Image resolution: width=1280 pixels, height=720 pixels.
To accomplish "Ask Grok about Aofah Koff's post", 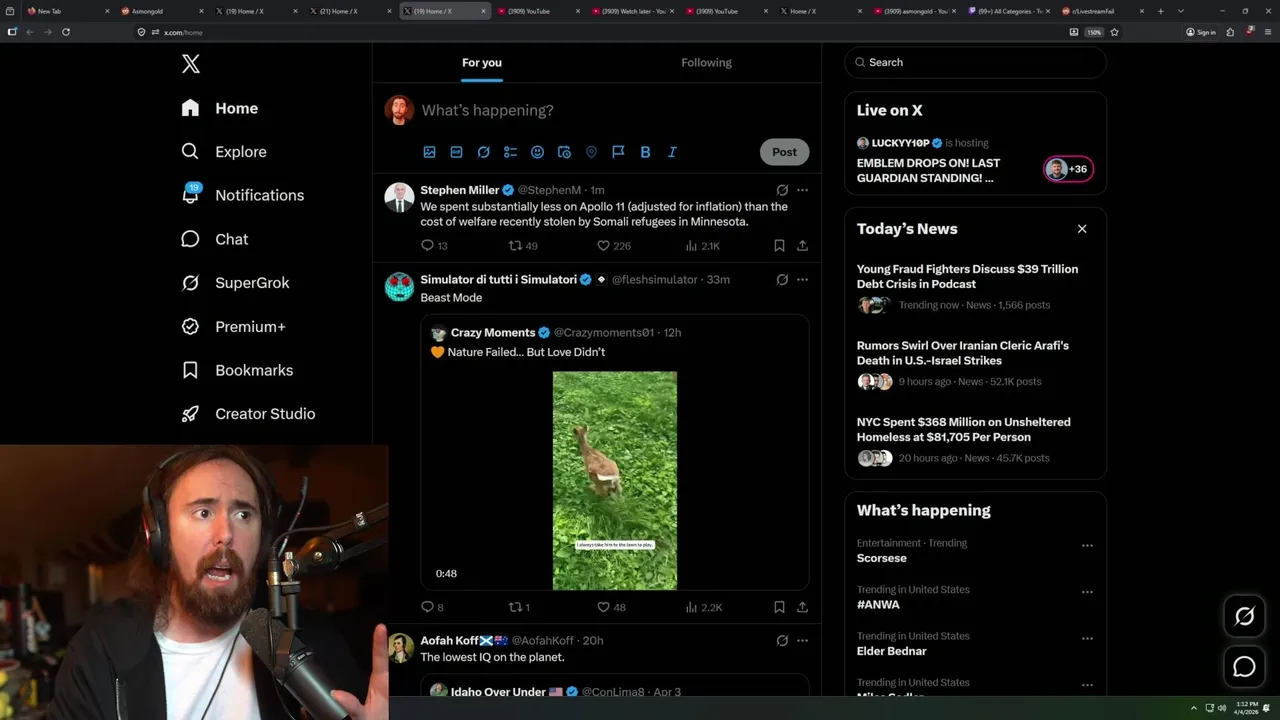I will click(782, 640).
